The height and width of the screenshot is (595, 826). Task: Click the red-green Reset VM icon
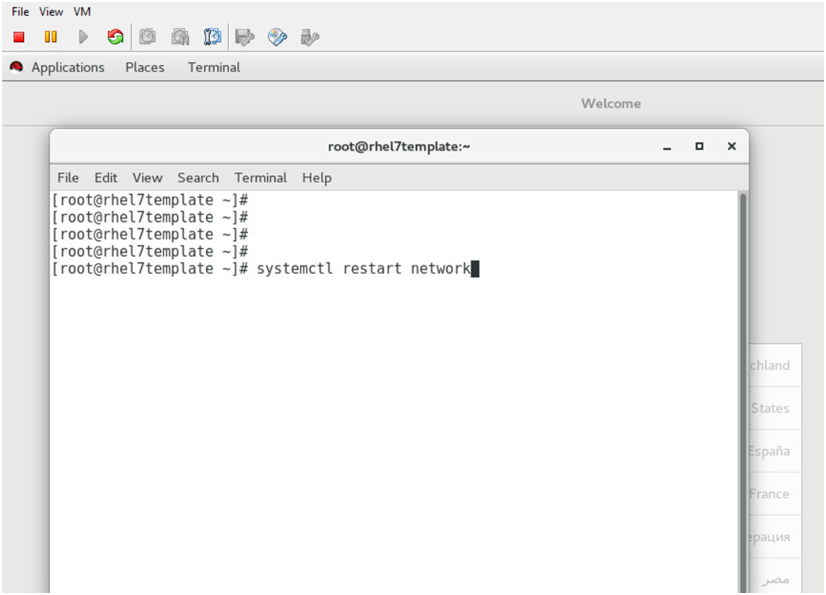tap(115, 37)
